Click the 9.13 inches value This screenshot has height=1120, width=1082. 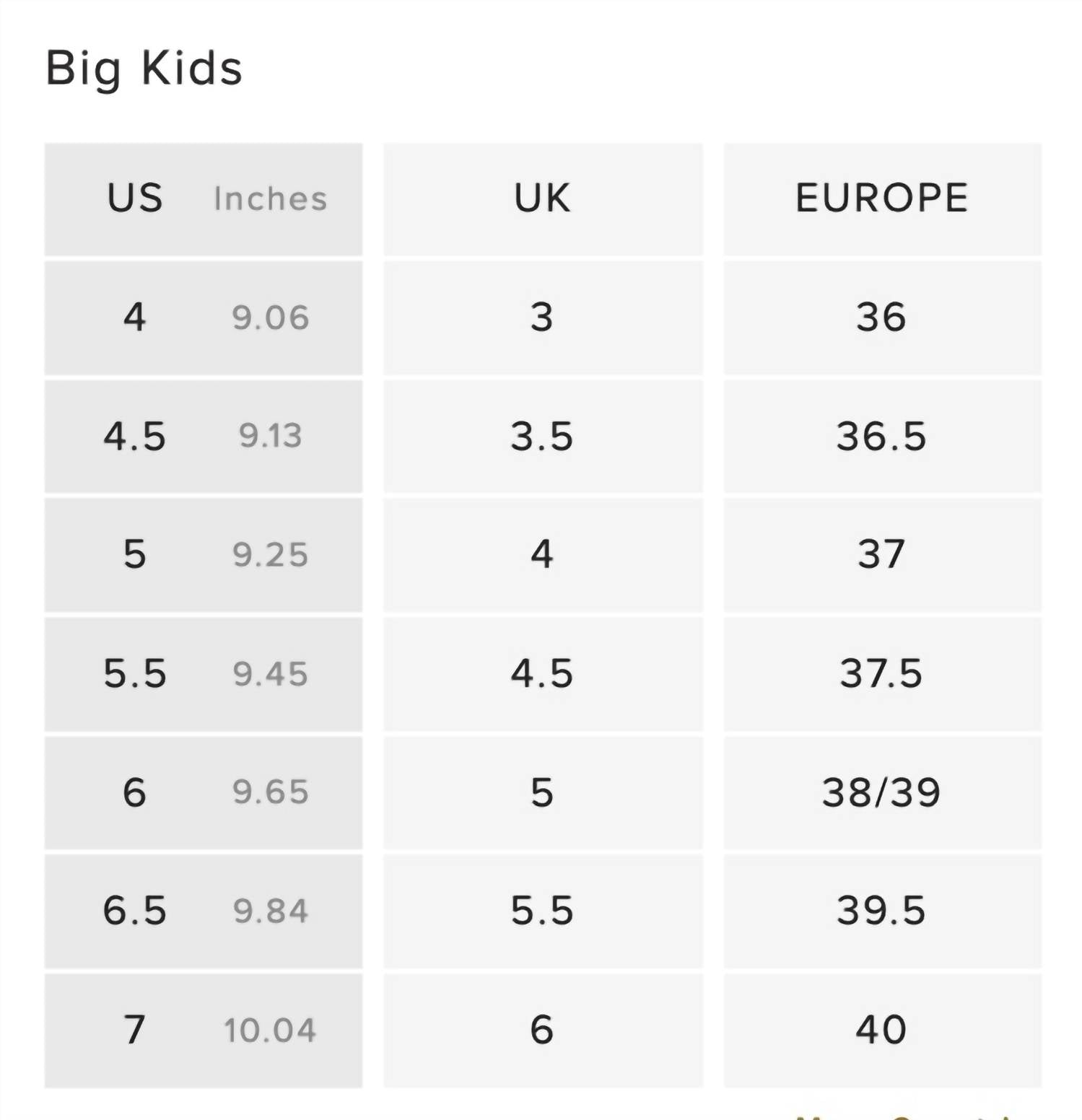[x=271, y=437]
